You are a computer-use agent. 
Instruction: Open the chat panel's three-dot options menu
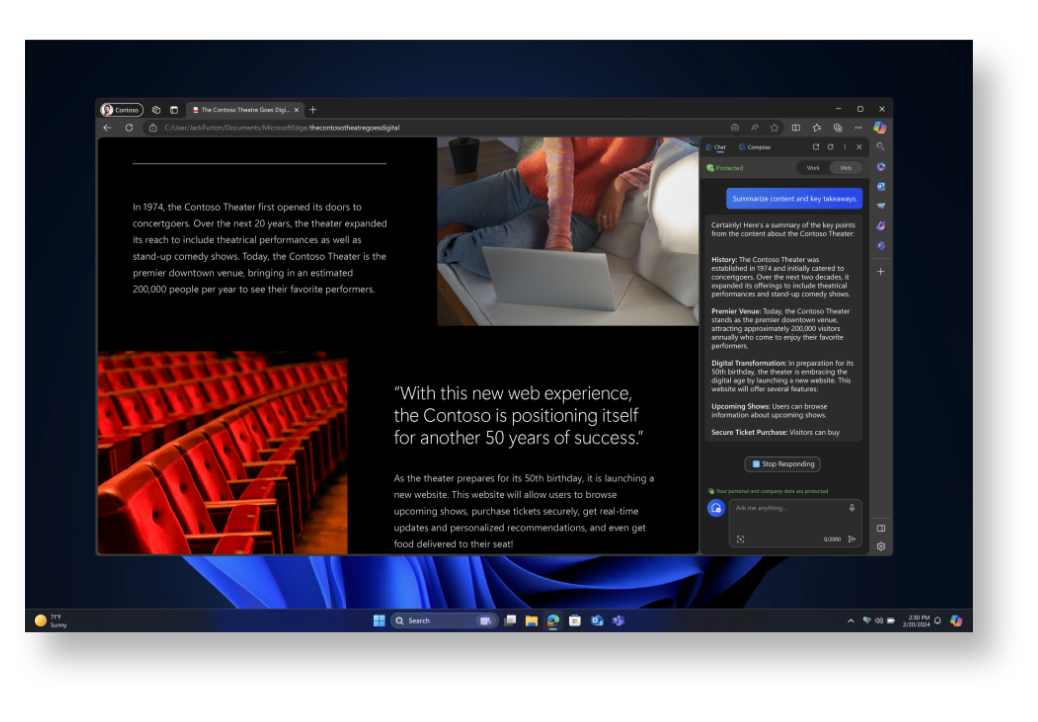pyautogui.click(x=843, y=147)
